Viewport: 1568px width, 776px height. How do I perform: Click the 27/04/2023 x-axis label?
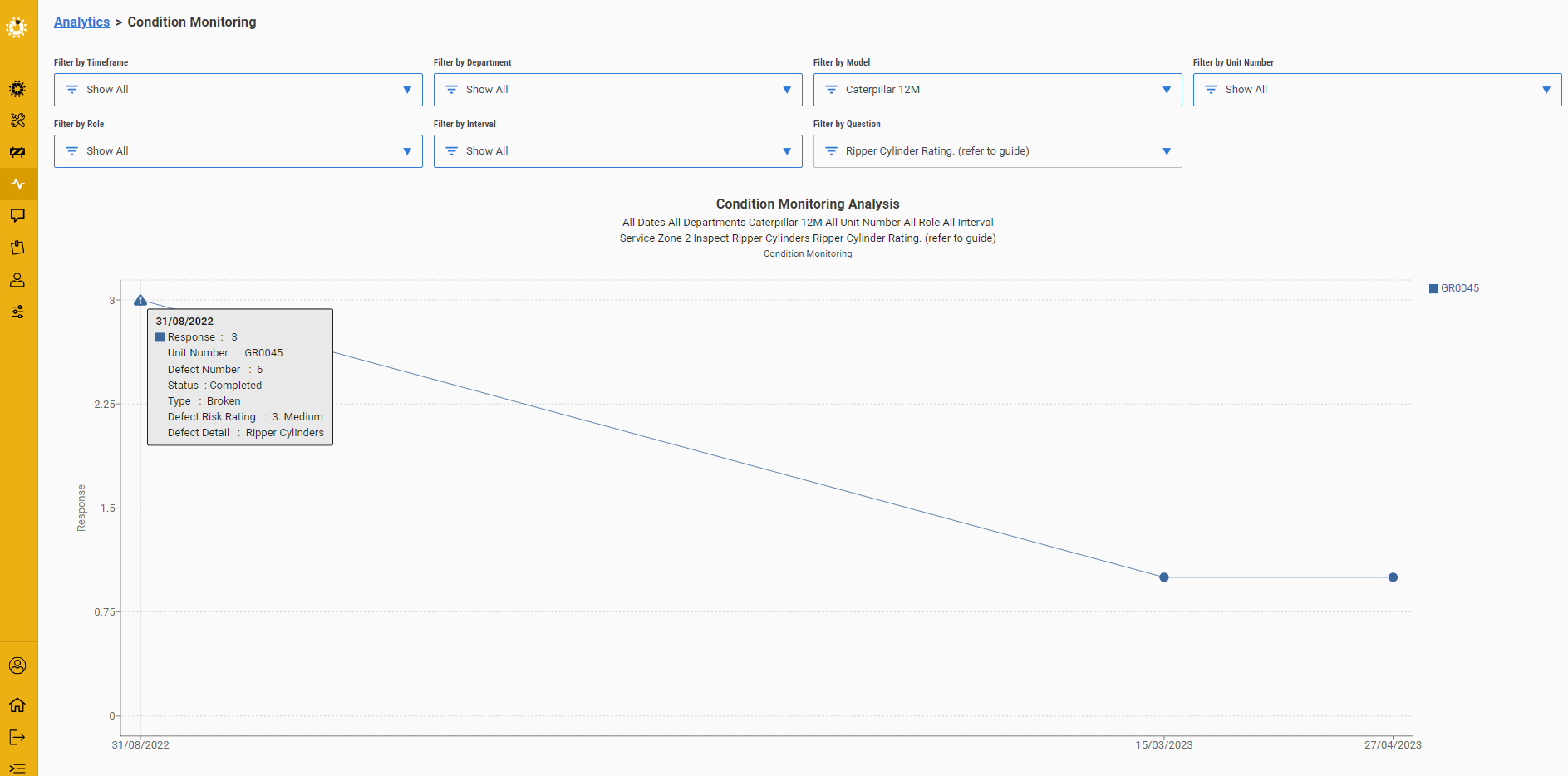click(1393, 745)
